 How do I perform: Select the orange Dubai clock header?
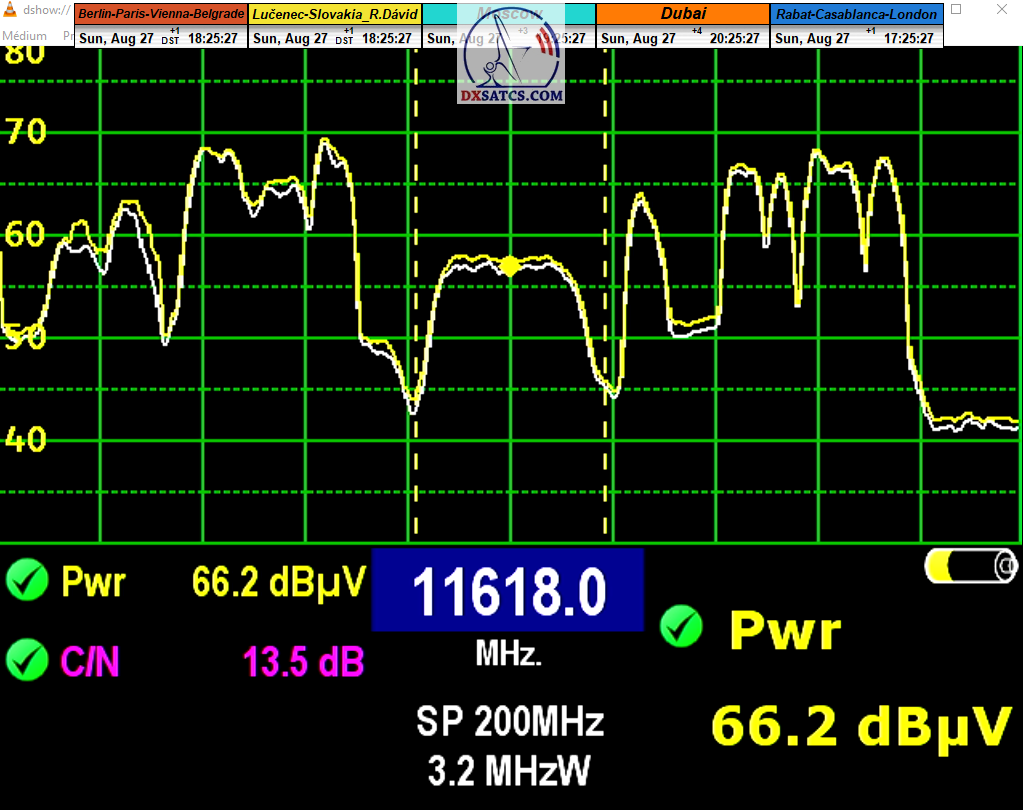point(682,14)
